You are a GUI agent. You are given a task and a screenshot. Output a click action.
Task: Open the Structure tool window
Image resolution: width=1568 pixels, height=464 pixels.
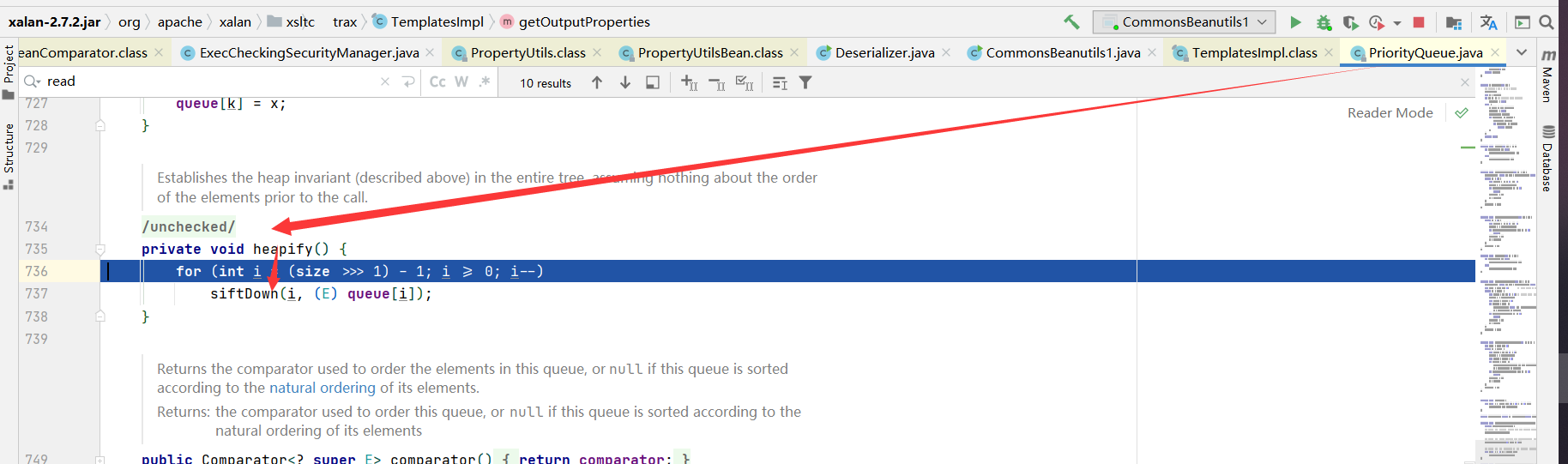click(x=9, y=156)
